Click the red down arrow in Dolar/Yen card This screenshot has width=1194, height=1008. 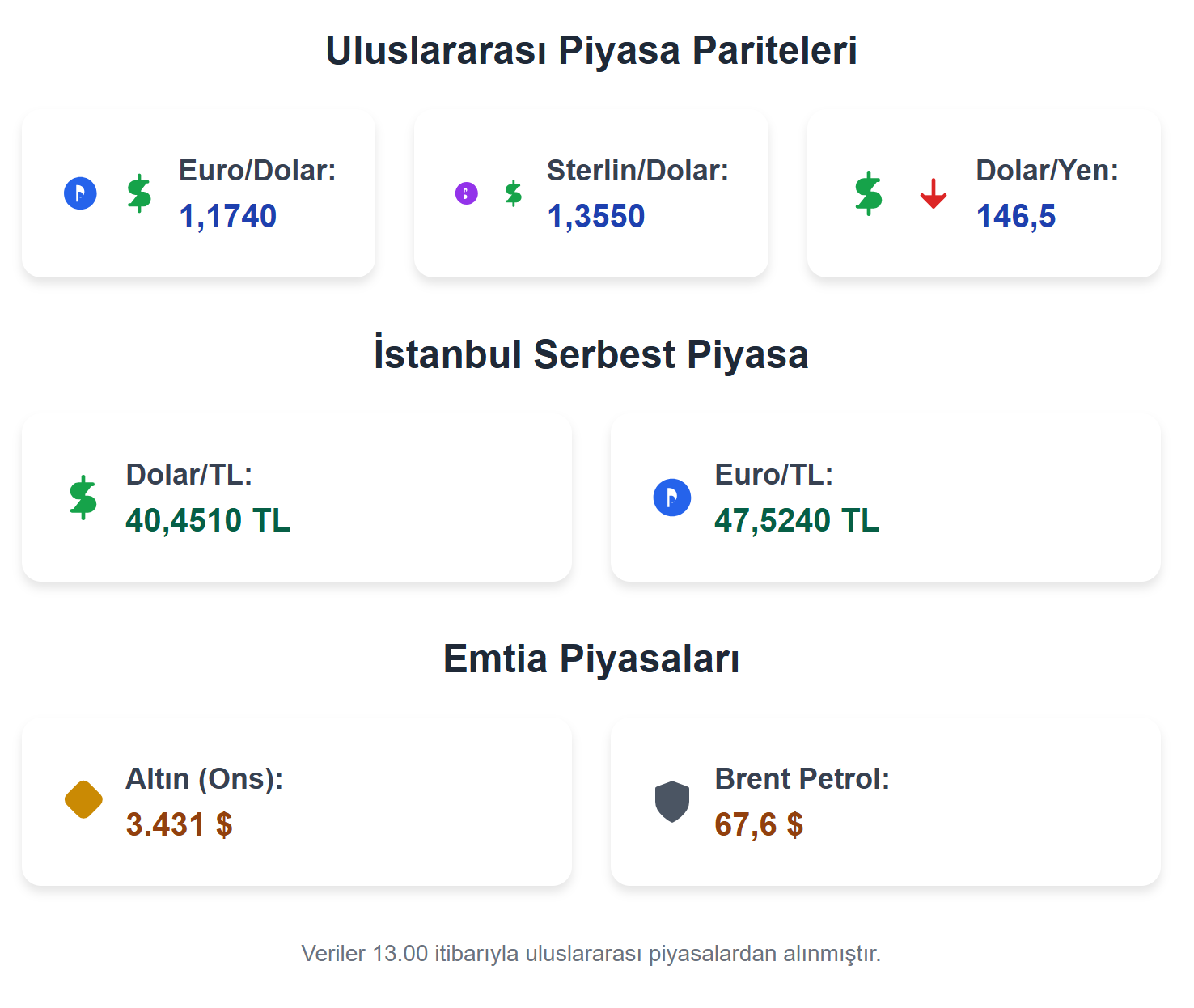click(x=933, y=193)
